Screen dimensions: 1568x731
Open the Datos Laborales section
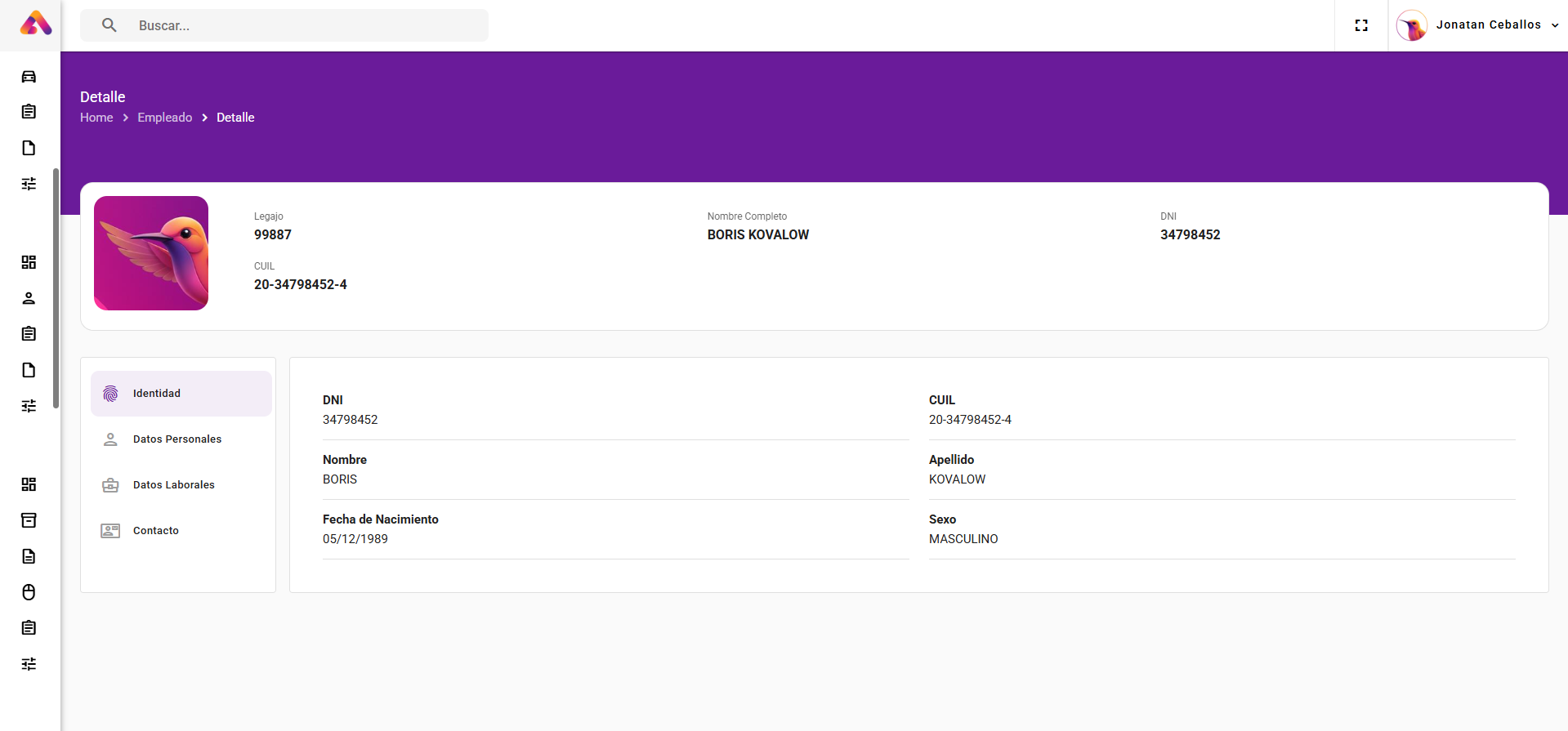(174, 485)
